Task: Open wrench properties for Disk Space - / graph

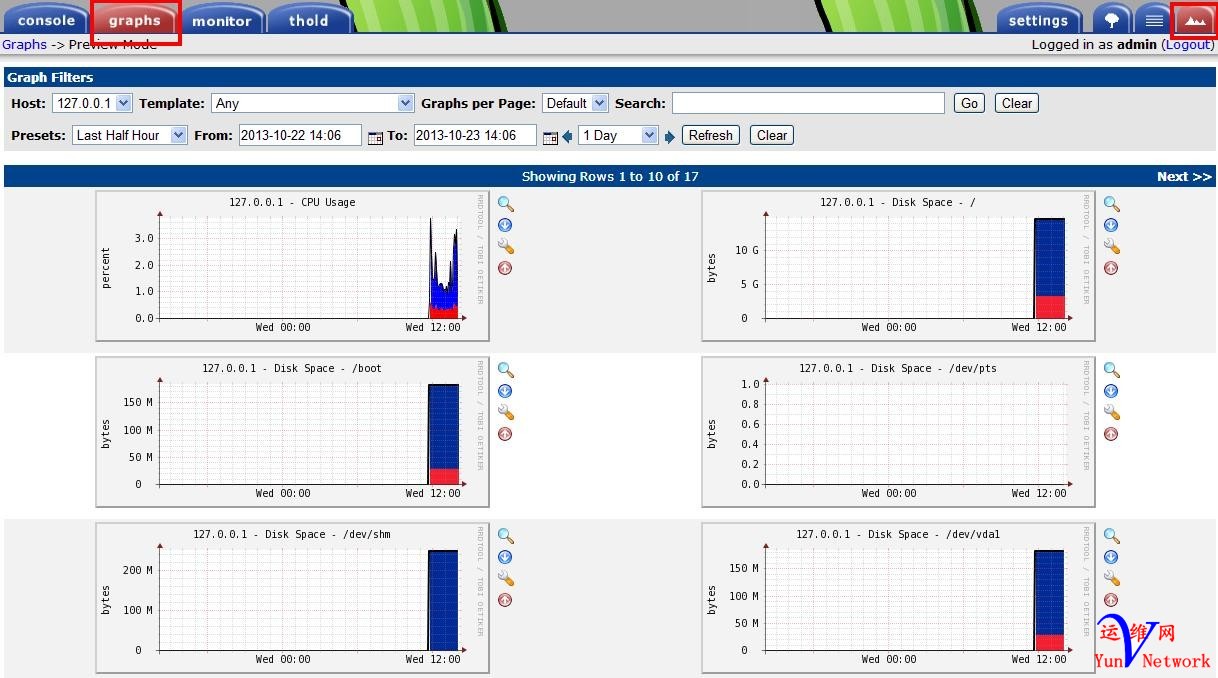Action: point(1112,247)
